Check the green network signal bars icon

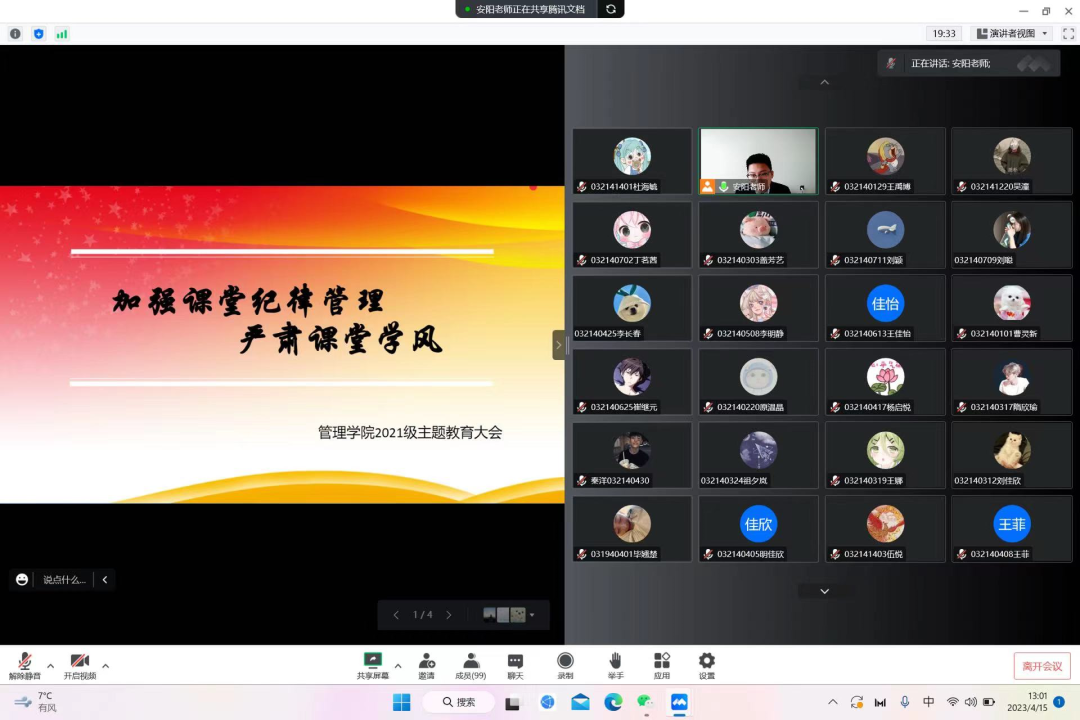click(62, 34)
